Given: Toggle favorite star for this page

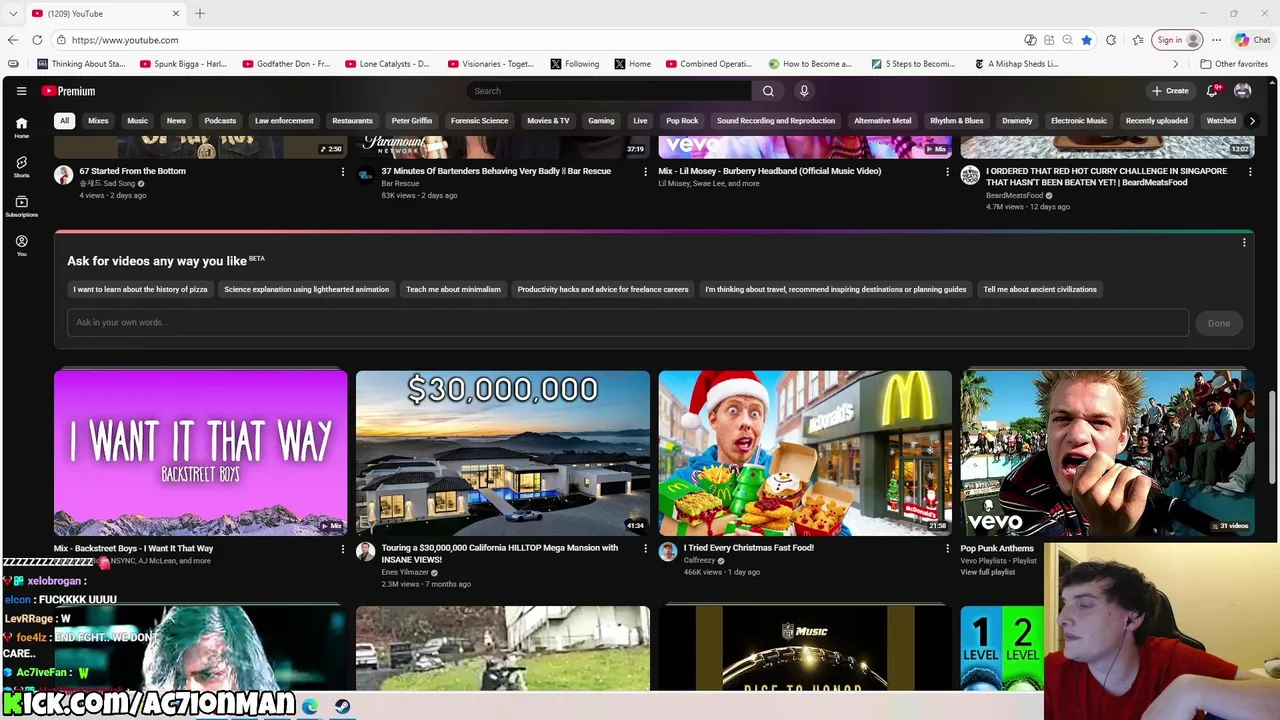Looking at the screenshot, I should coord(1086,40).
